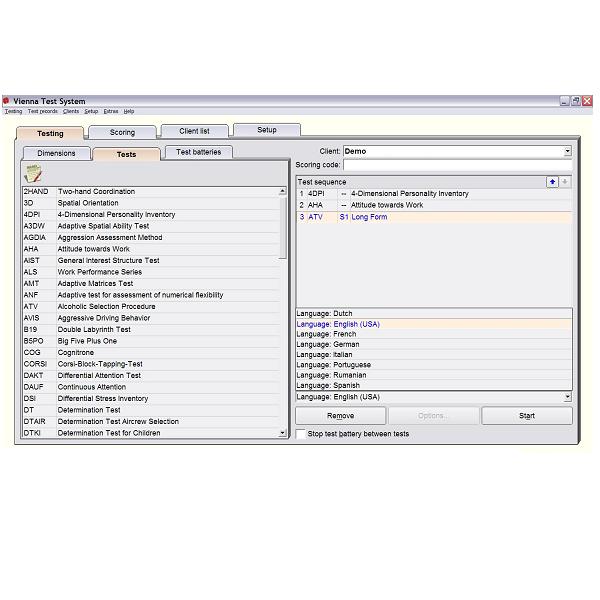Open the Extras menu
The width and height of the screenshot is (600, 600).
[x=111, y=111]
